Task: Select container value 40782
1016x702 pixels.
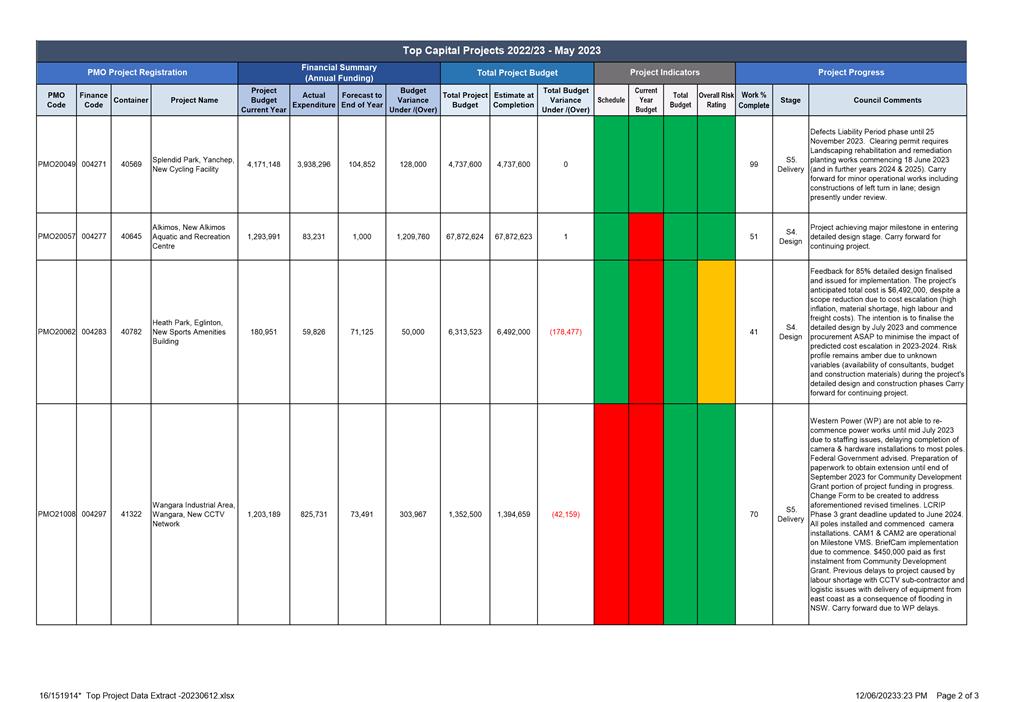Action: 131,332
